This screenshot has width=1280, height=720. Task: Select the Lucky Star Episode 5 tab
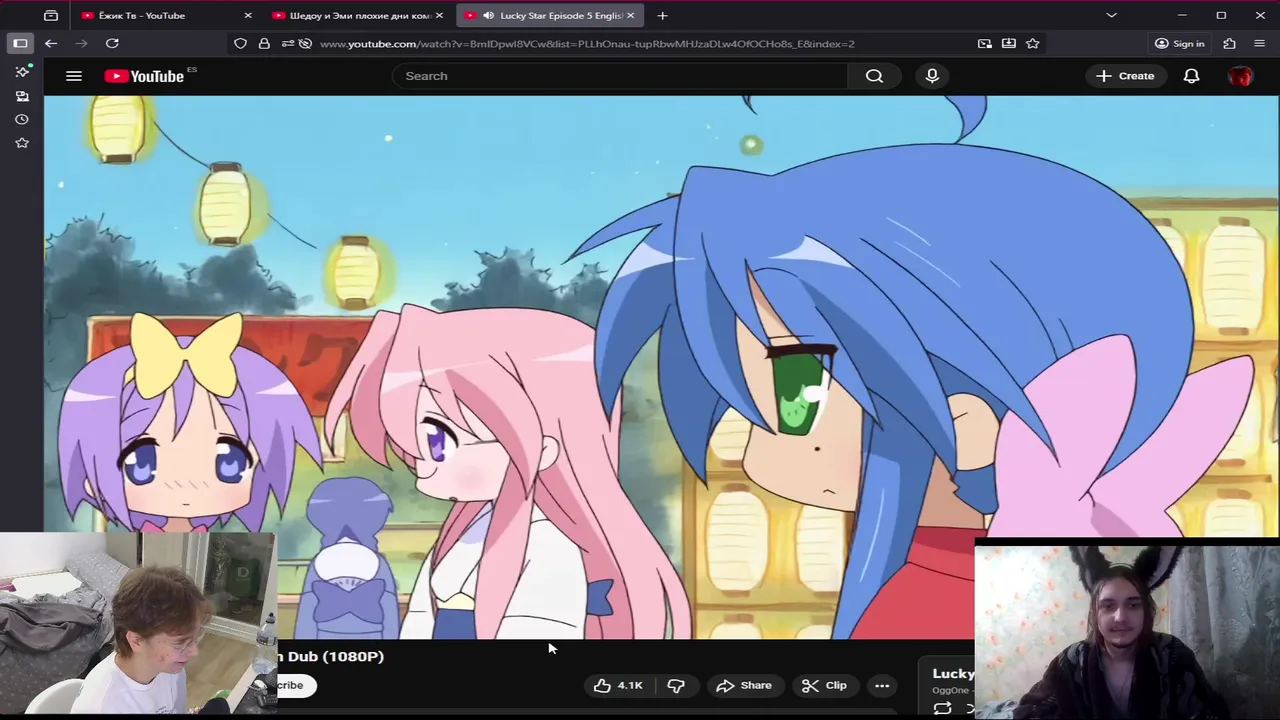click(549, 15)
